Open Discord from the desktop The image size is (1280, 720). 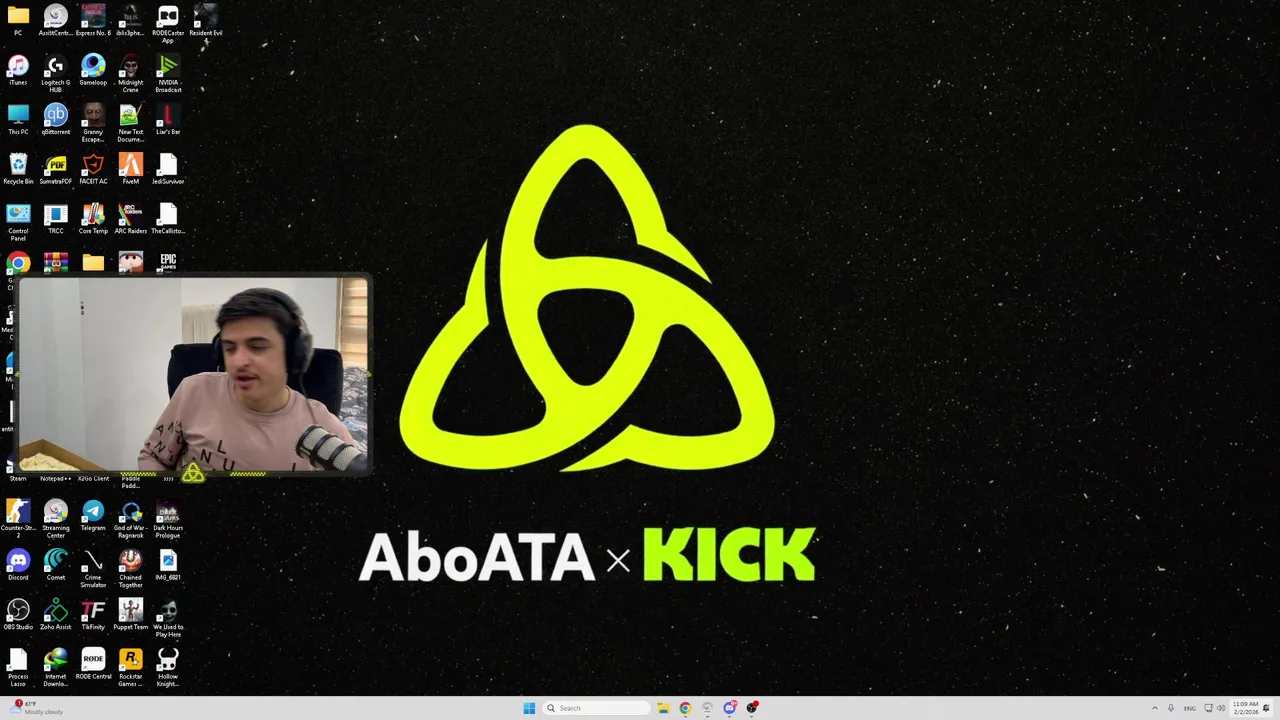[18, 564]
